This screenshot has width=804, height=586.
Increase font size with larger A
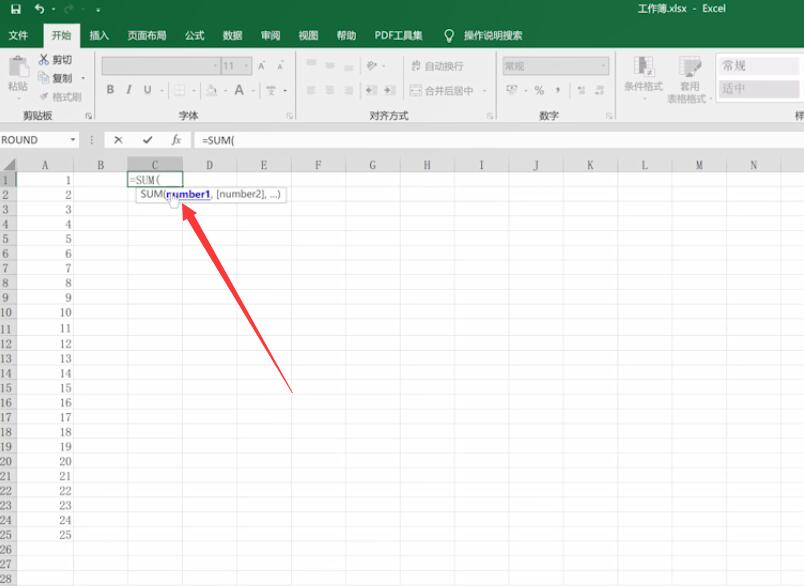(262, 66)
